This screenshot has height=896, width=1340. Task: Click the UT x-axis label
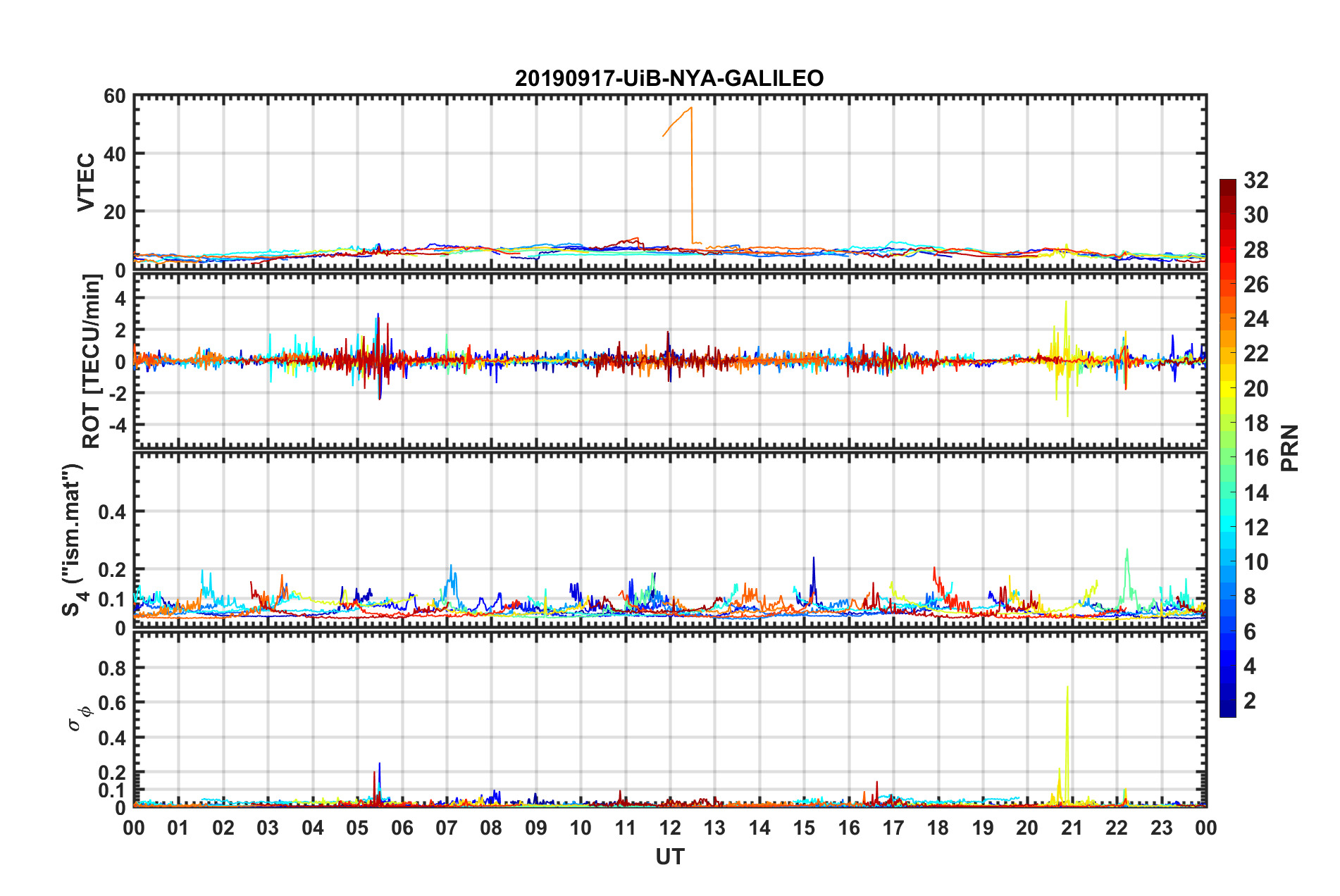click(670, 857)
